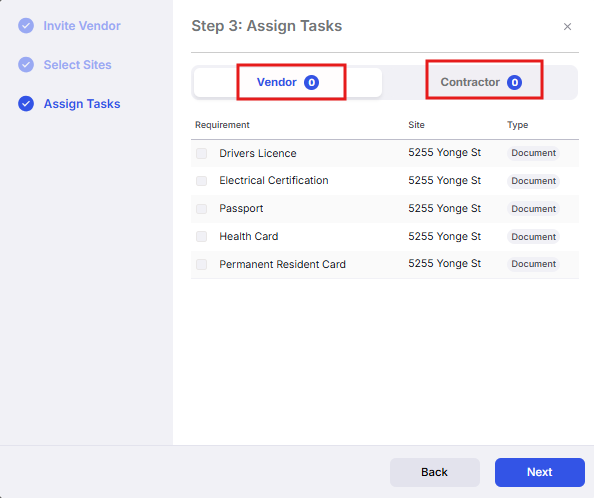Viewport: 594px width, 498px height.
Task: Select the Health Card checkbox
Action: click(x=202, y=236)
